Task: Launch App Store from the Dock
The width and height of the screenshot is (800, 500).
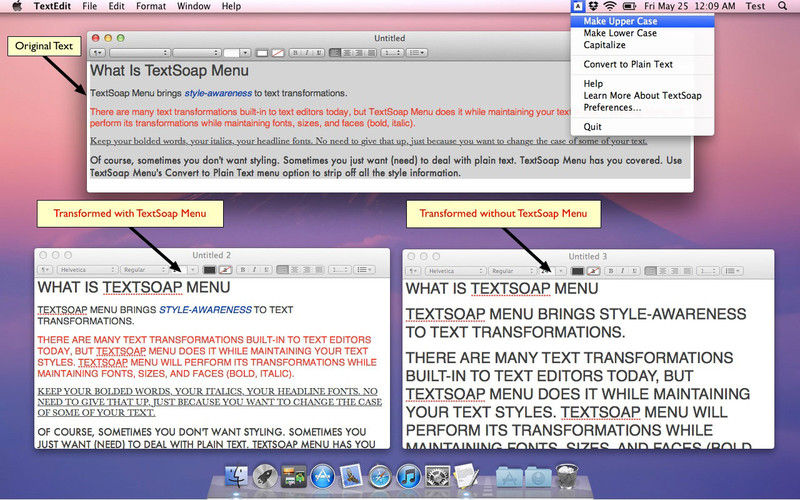Action: [322, 478]
